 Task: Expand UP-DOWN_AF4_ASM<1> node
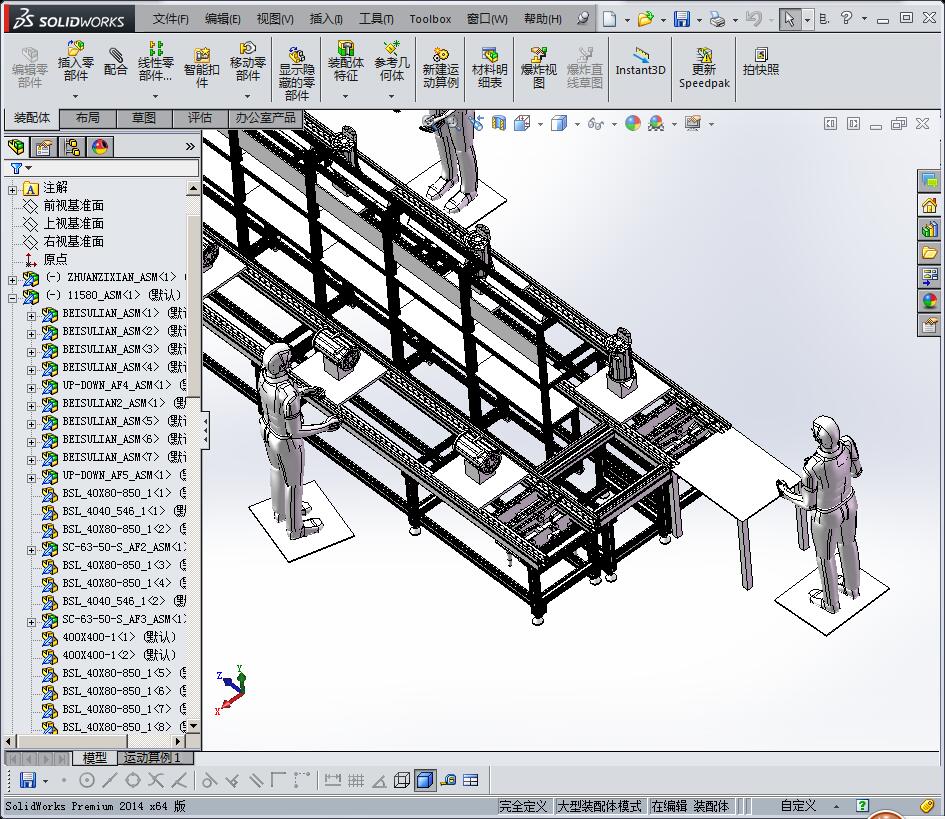point(31,388)
